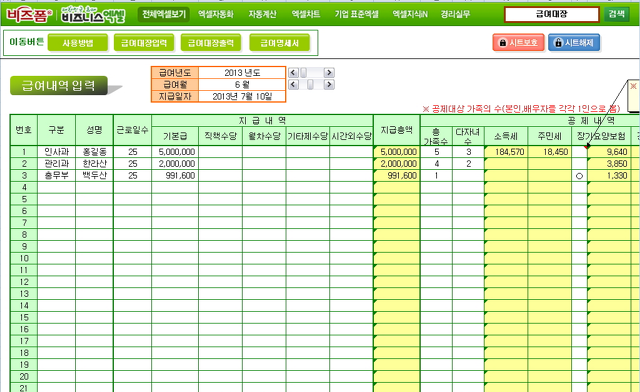
Task: Select the 장기요양보험 value 1,330
Action: [610, 176]
